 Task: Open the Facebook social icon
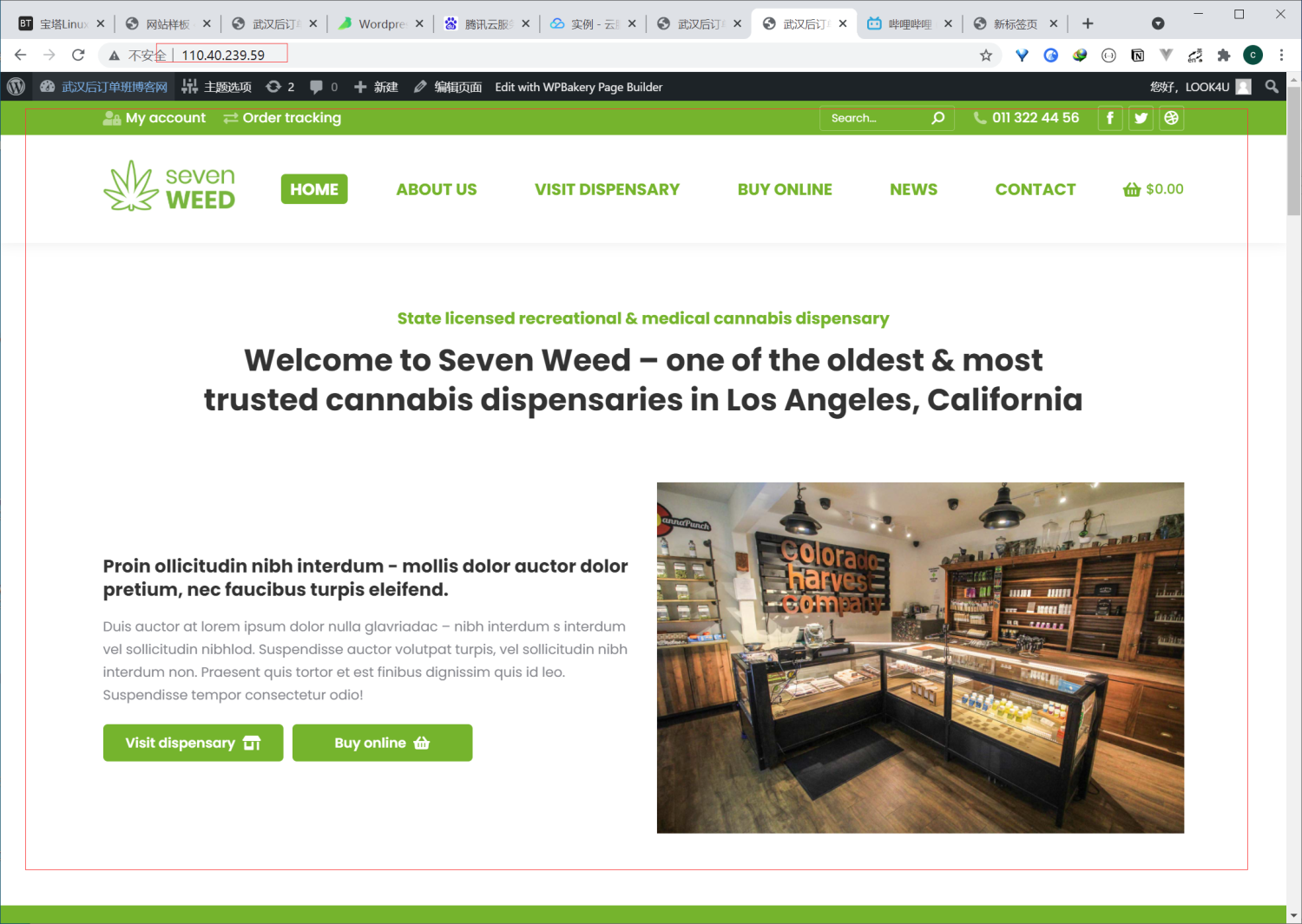[x=1110, y=118]
